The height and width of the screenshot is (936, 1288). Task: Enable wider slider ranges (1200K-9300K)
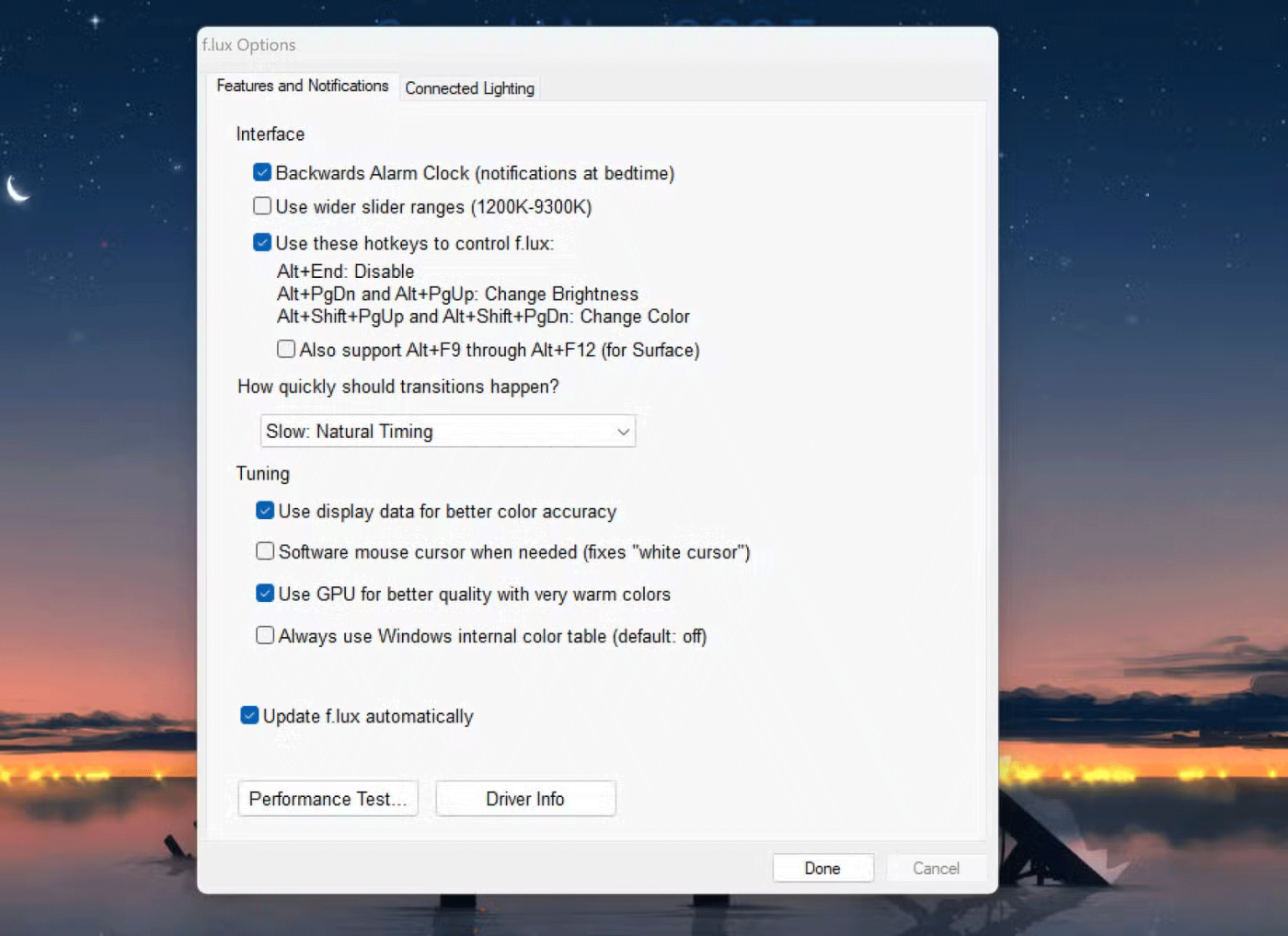(262, 206)
